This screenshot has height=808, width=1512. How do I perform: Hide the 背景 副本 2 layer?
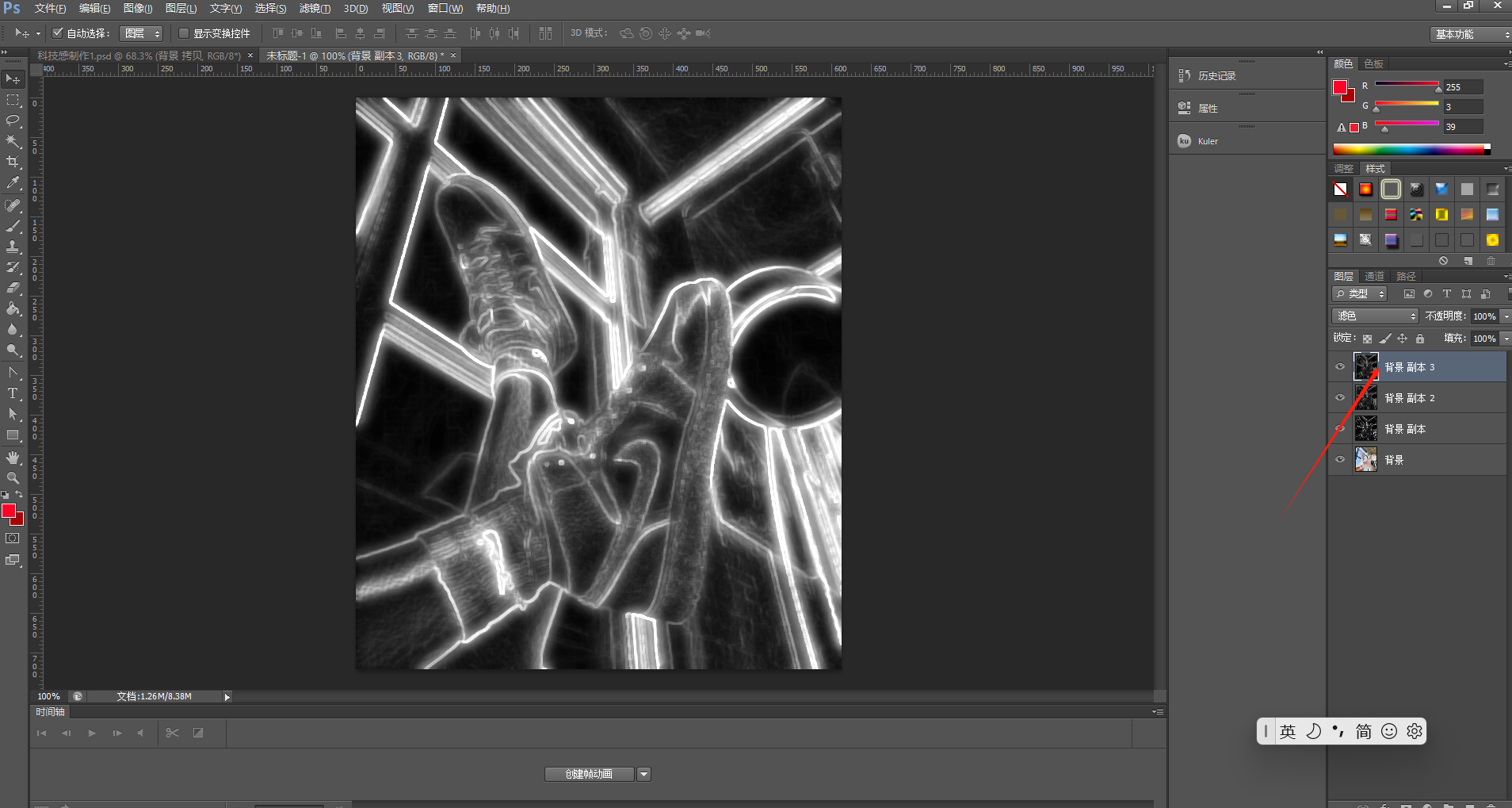click(x=1340, y=397)
